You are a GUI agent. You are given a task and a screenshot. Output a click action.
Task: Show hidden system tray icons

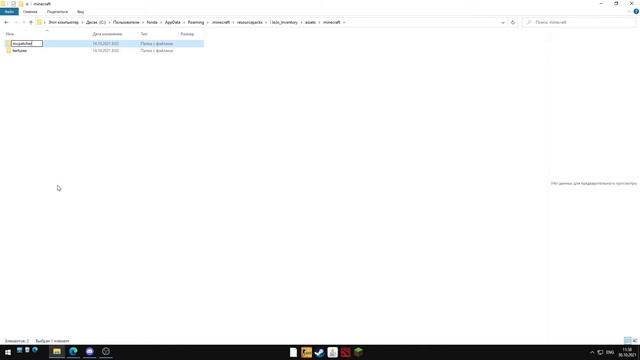tap(592, 352)
